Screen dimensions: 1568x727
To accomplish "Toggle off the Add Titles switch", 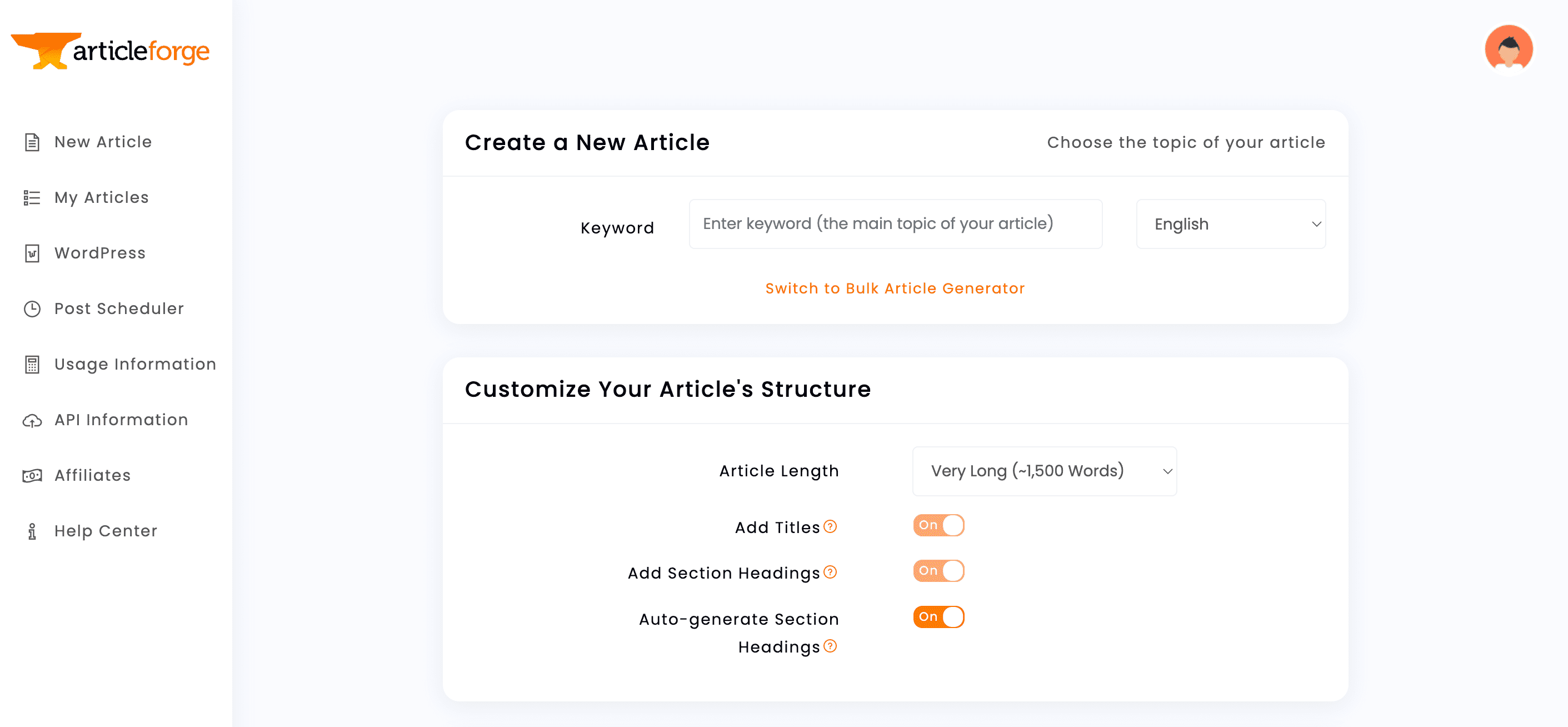I will pyautogui.click(x=938, y=525).
